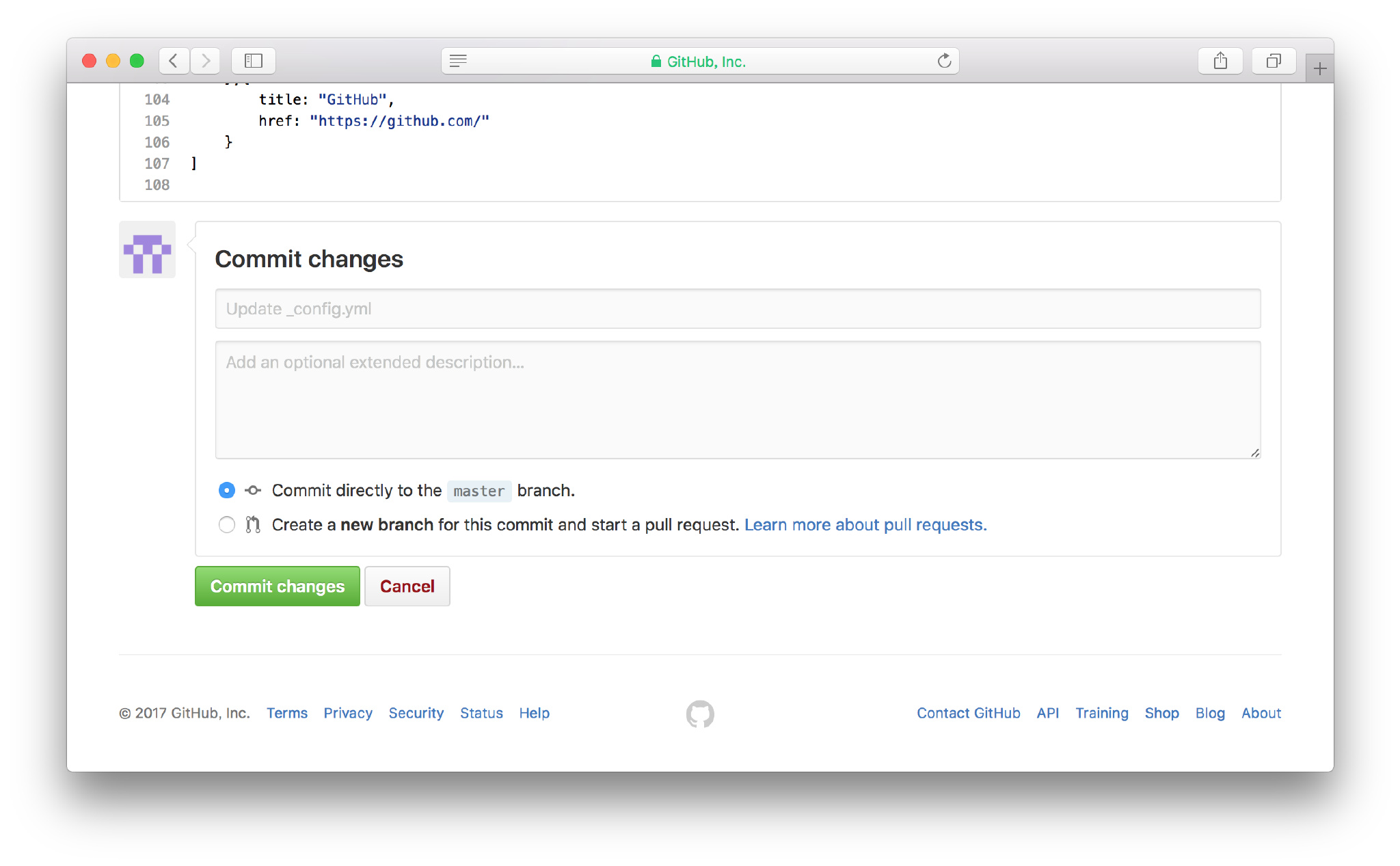Viewport: 1400px width, 866px height.
Task: Open Reader view icon in address bar
Action: coord(458,61)
